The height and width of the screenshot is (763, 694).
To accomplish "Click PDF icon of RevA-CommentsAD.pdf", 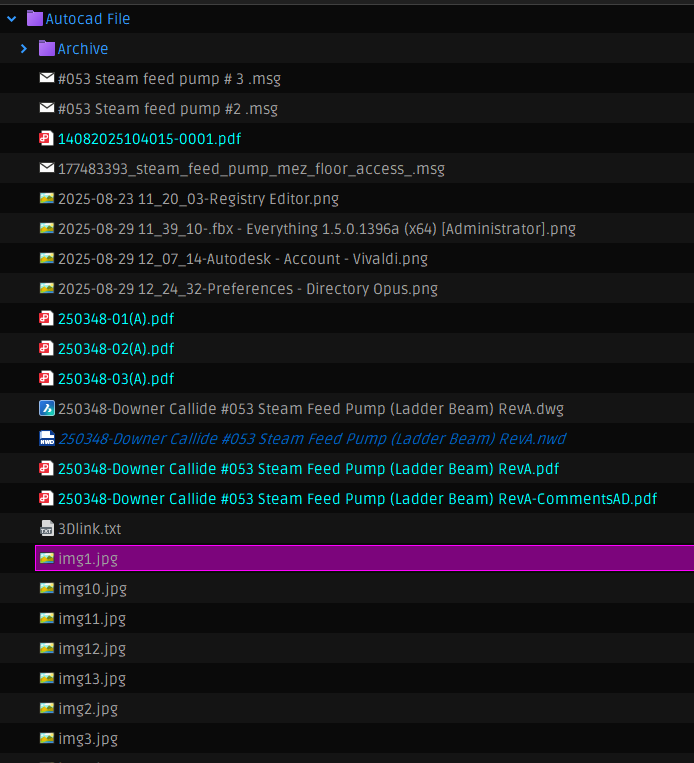I will point(46,498).
